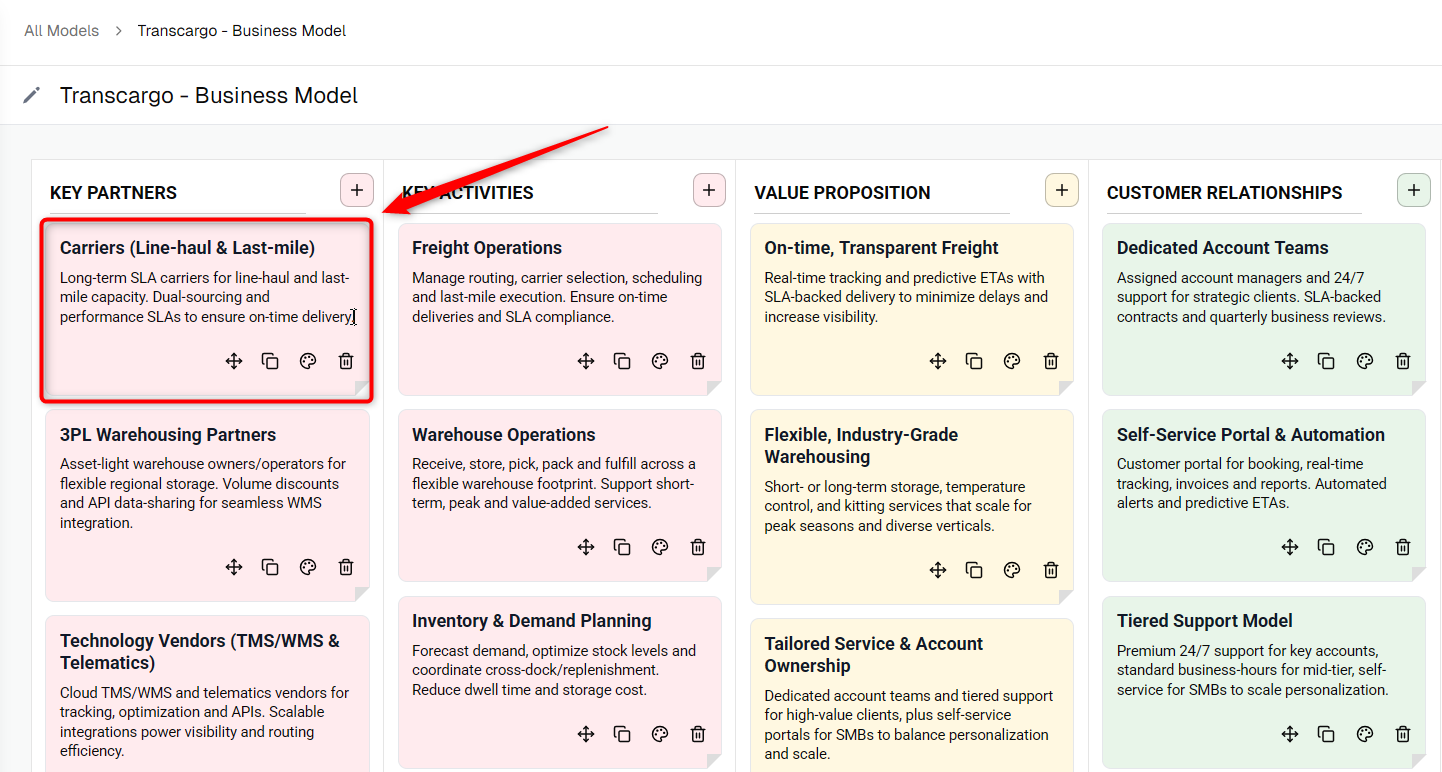The image size is (1442, 772).
Task: Delete the Self-Service Portal & Automation card
Action: 1403,547
